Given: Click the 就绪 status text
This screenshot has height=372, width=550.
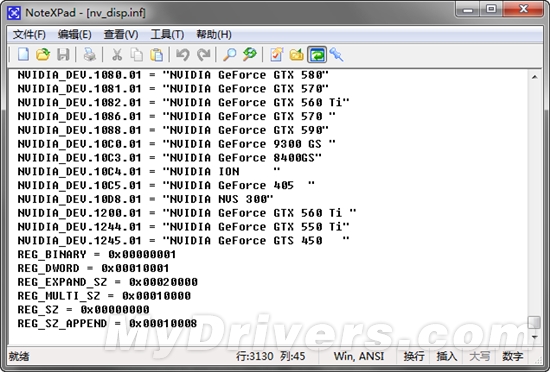Looking at the screenshot, I should coord(19,356).
